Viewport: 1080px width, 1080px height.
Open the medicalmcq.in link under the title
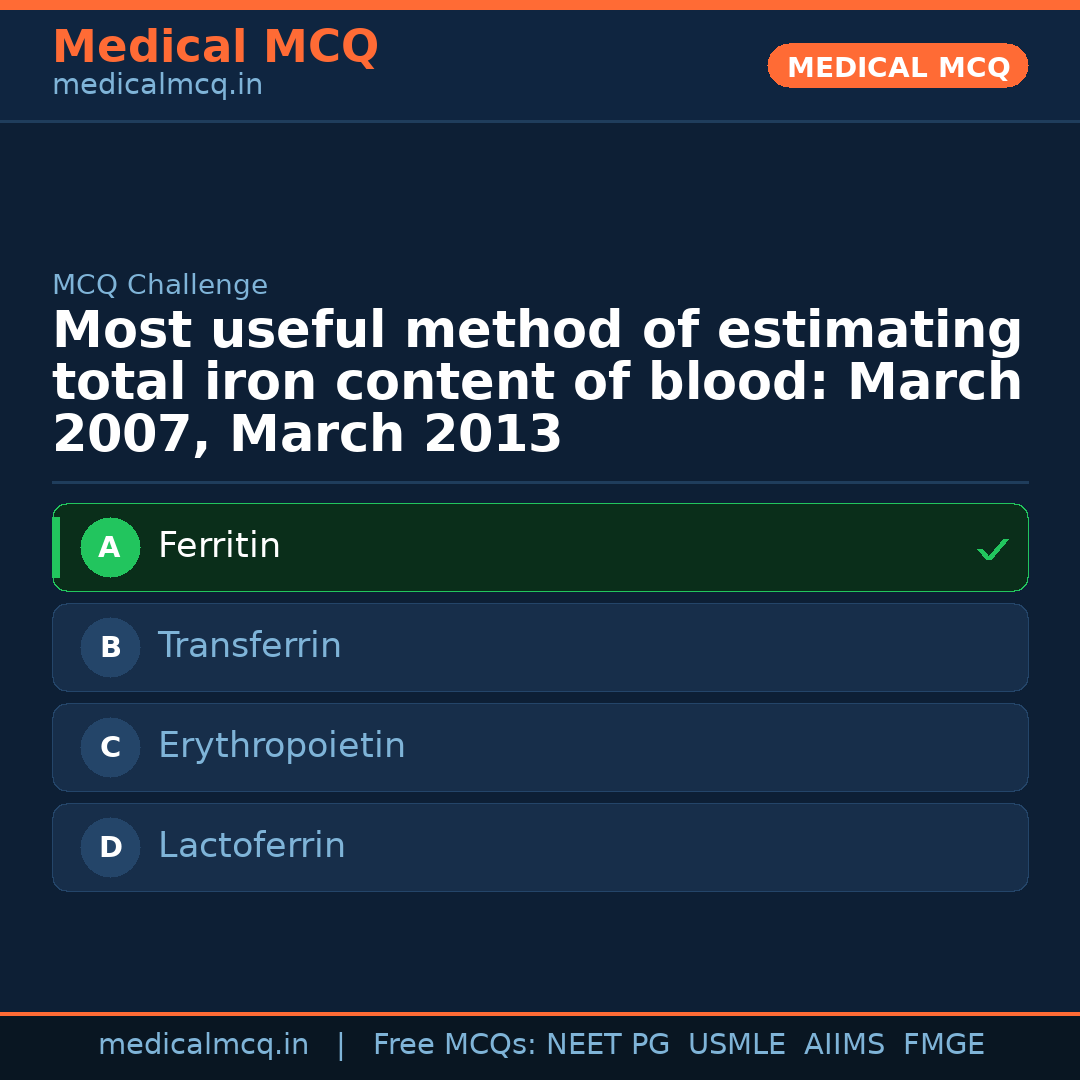click(157, 85)
